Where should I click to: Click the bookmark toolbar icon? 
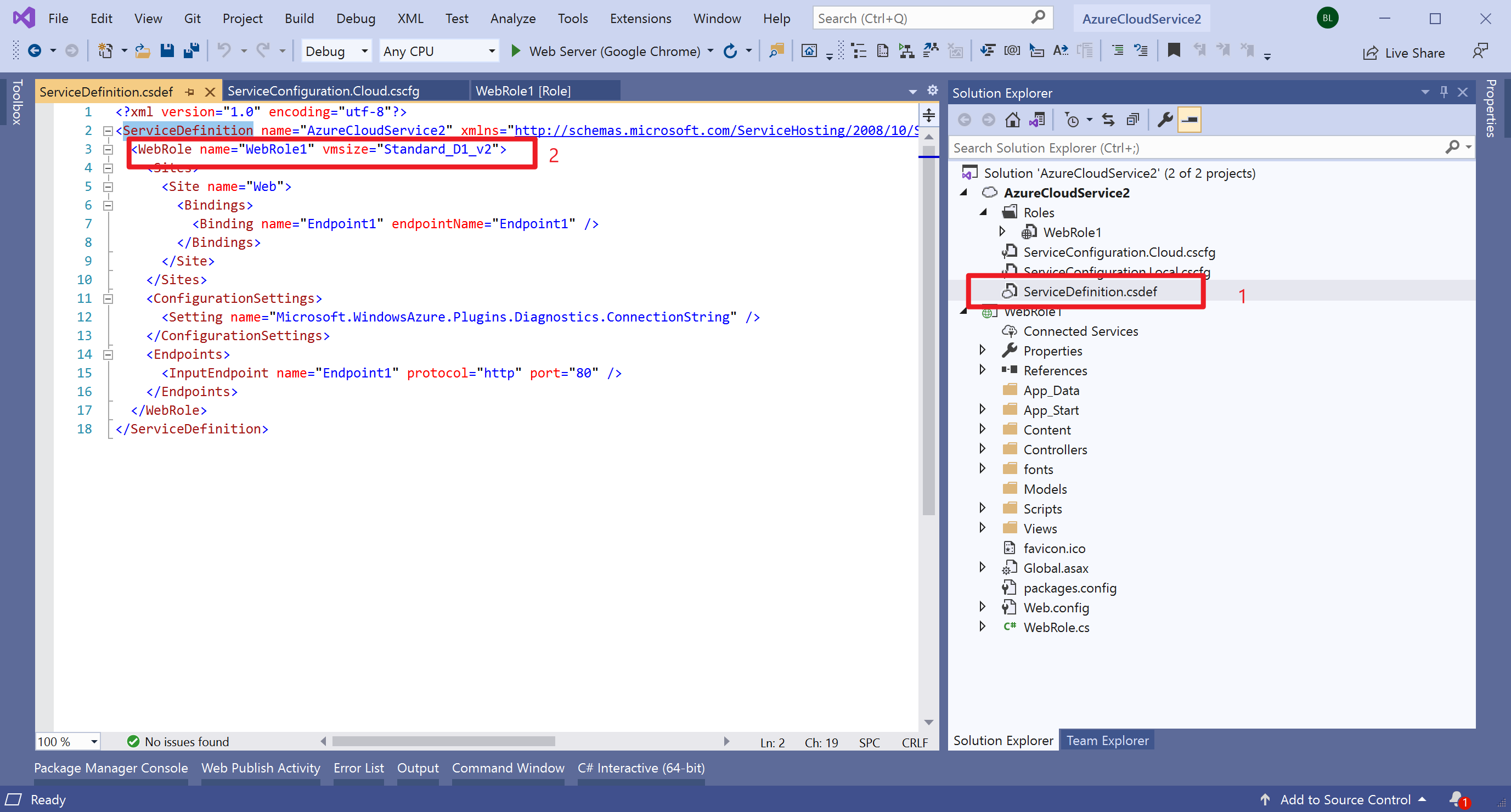coord(1174,51)
